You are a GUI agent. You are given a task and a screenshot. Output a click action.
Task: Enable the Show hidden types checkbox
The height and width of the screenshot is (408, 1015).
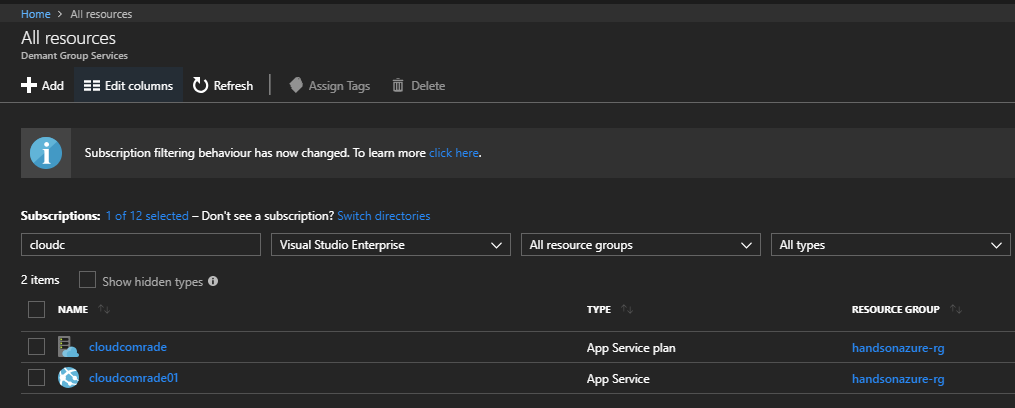88,281
